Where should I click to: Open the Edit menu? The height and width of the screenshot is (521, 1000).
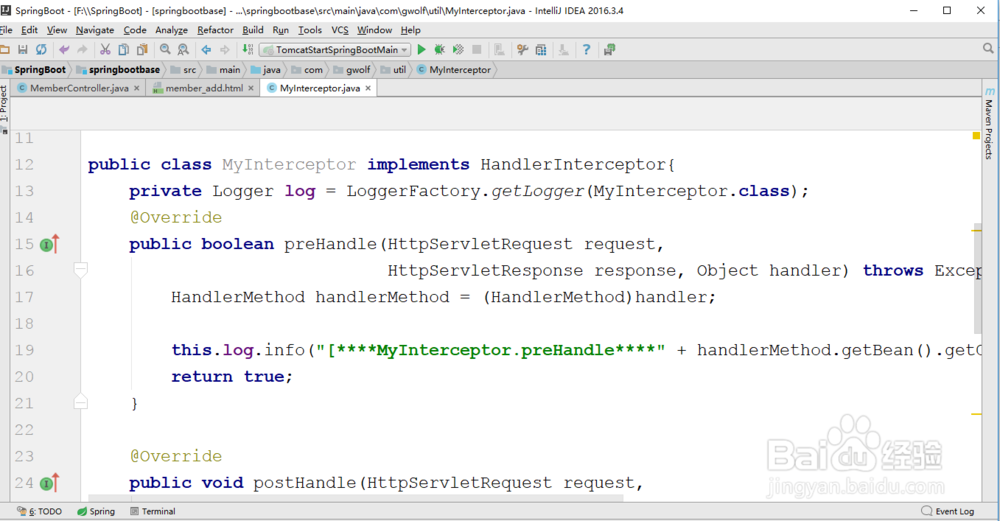tap(29, 30)
